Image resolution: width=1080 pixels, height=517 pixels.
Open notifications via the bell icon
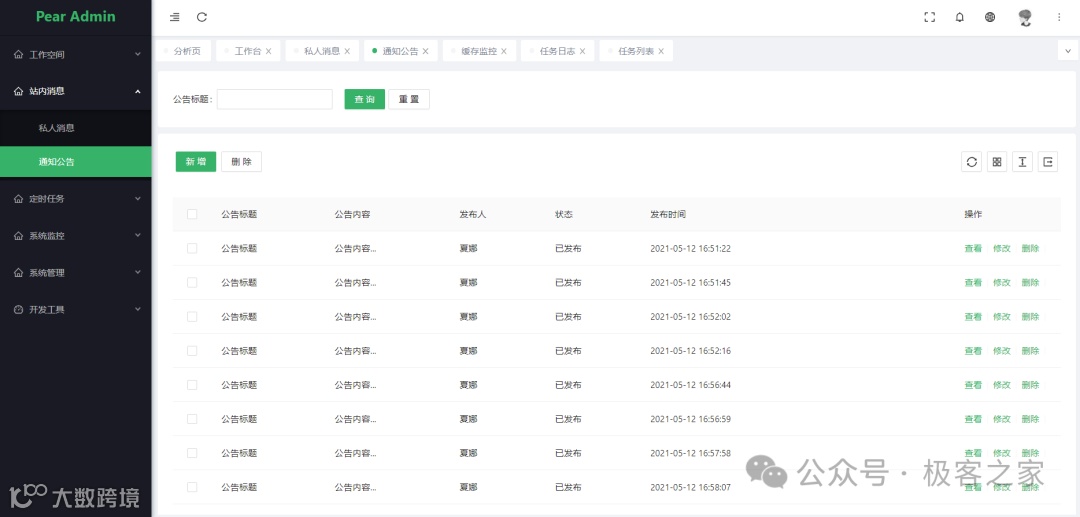pyautogui.click(x=959, y=17)
